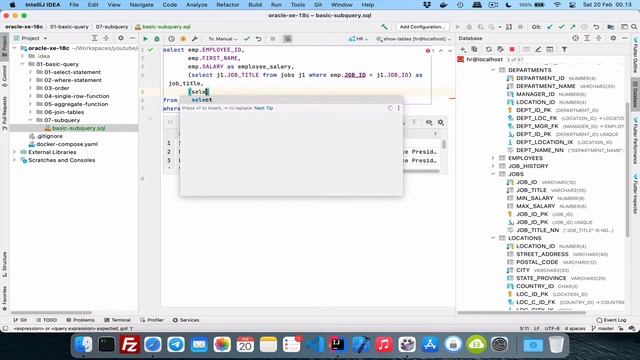Click the error count indicator in the editor
Screen dimensions: 640x360
coord(430,51)
